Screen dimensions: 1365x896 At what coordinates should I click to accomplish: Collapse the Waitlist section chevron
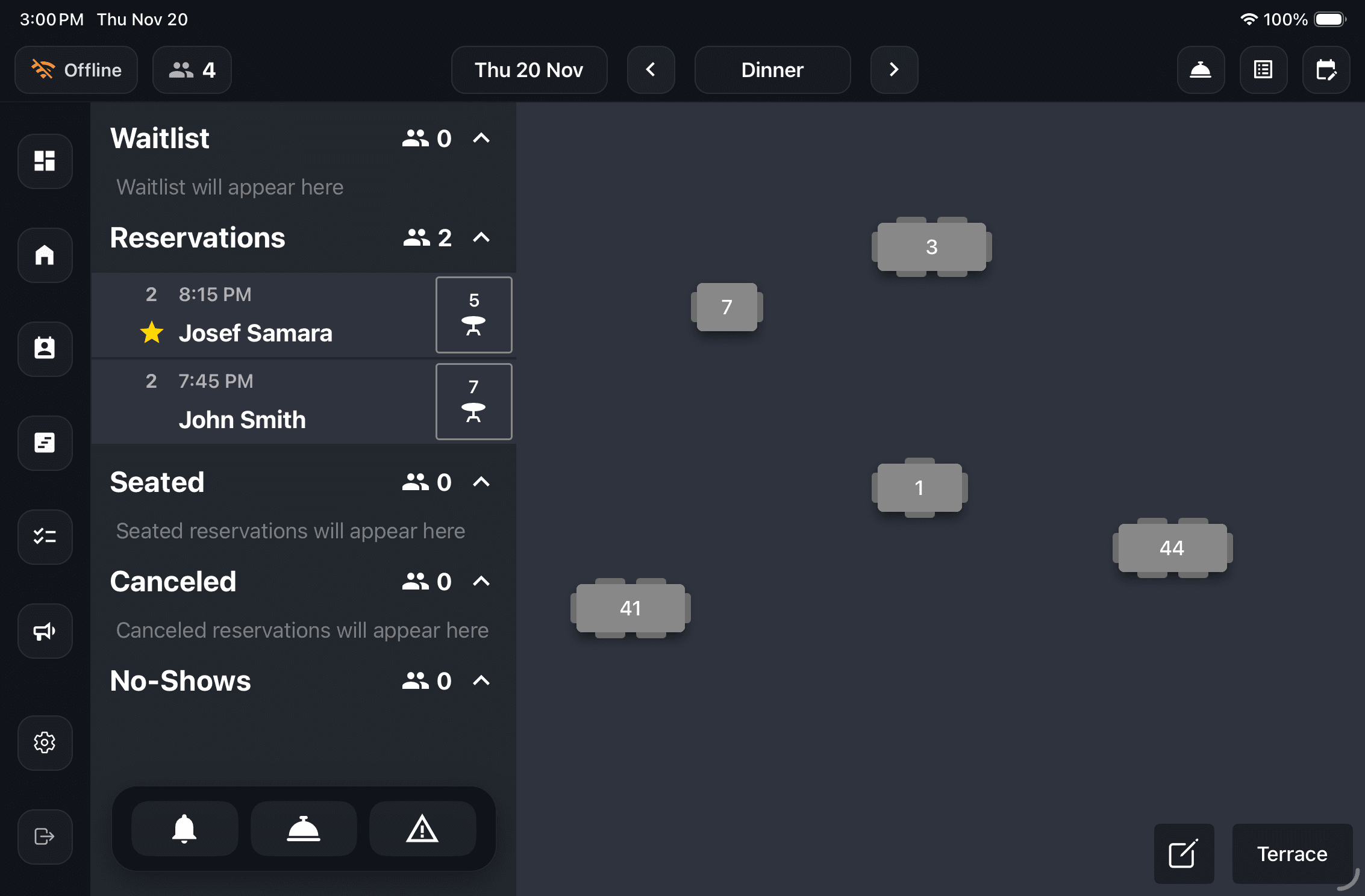481,138
